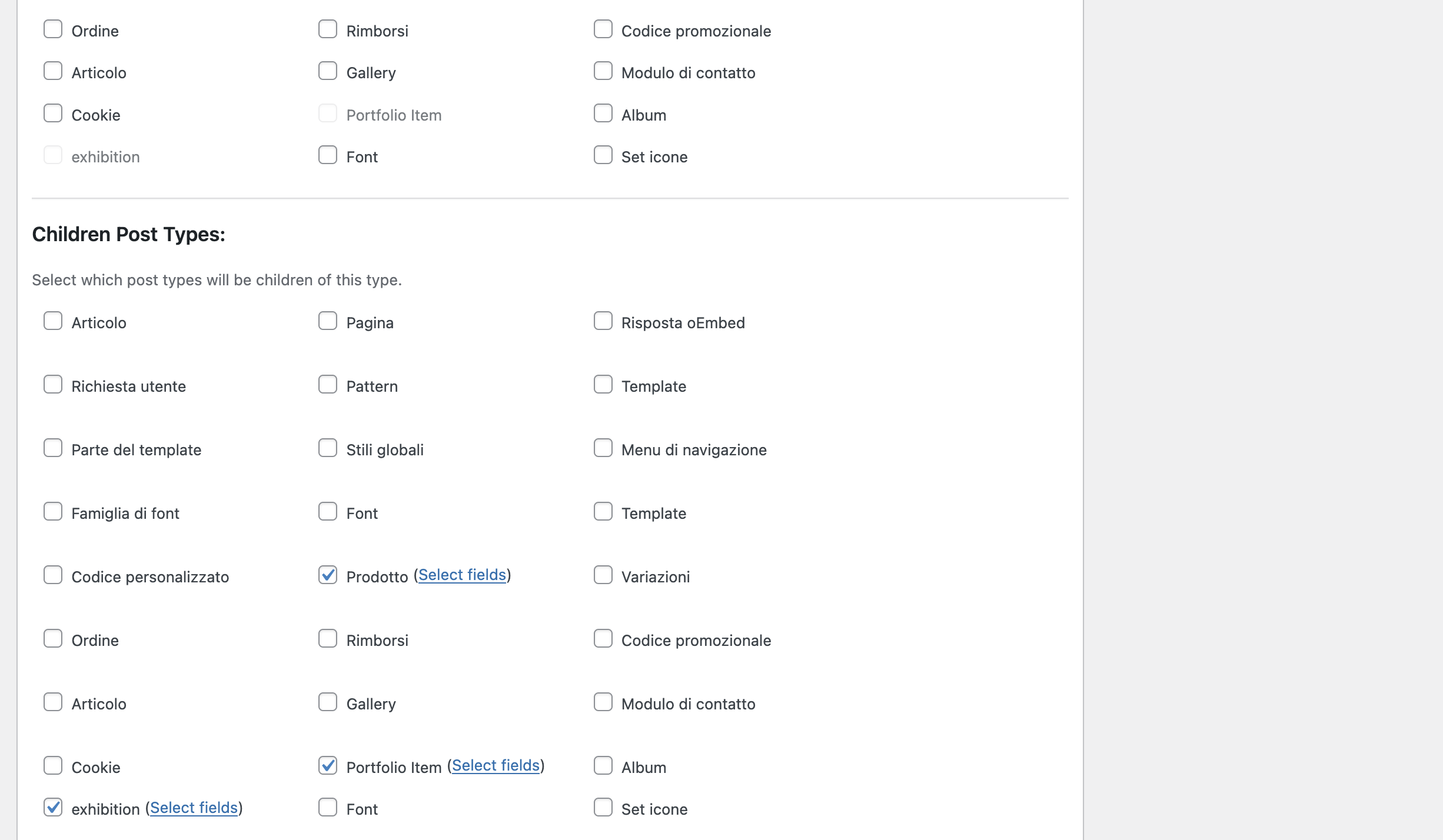Select Codice personalizzato checkbox
The height and width of the screenshot is (840, 1443).
click(x=53, y=575)
